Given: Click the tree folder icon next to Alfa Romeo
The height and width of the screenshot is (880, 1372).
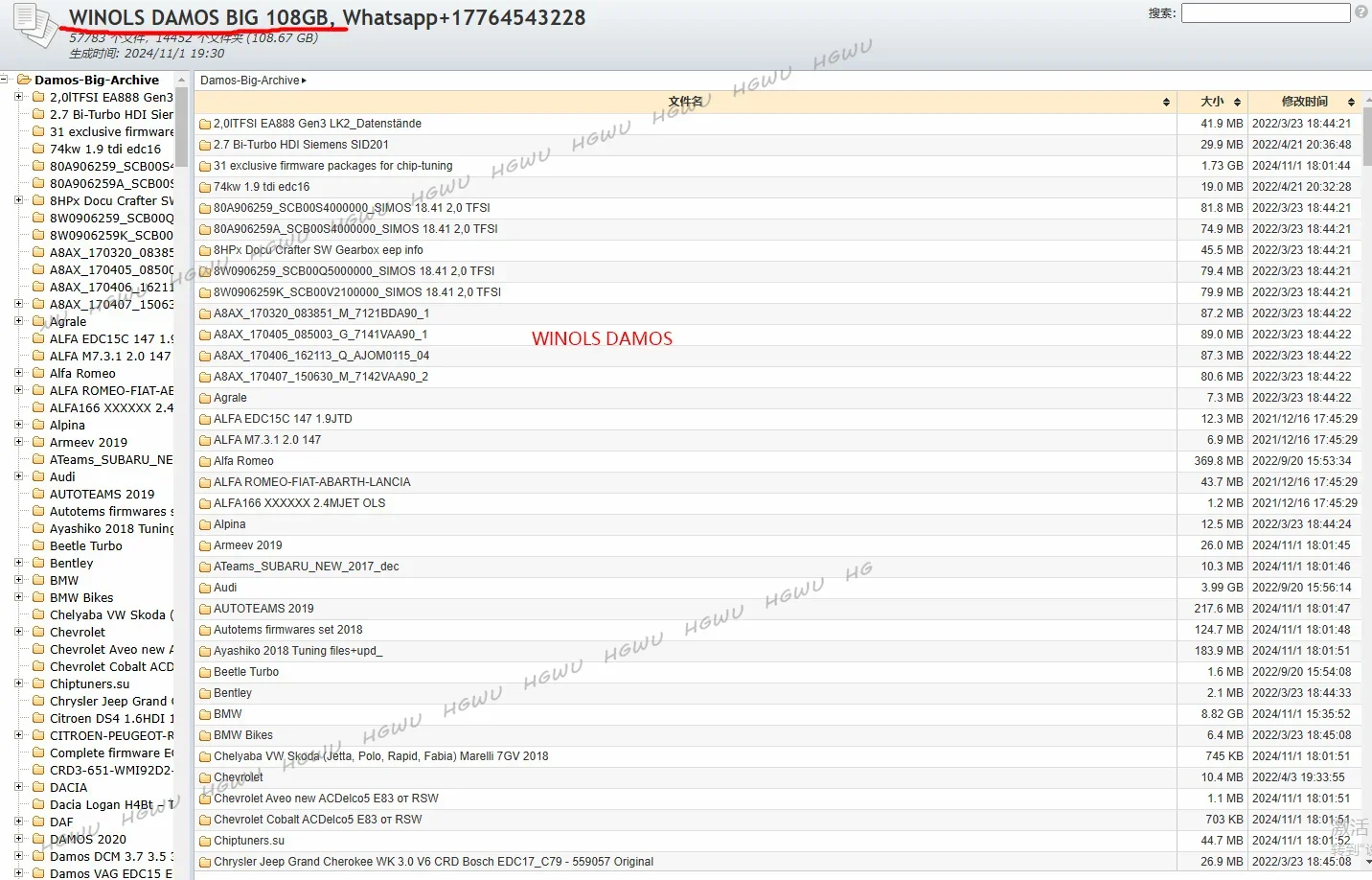Looking at the screenshot, I should 39,373.
